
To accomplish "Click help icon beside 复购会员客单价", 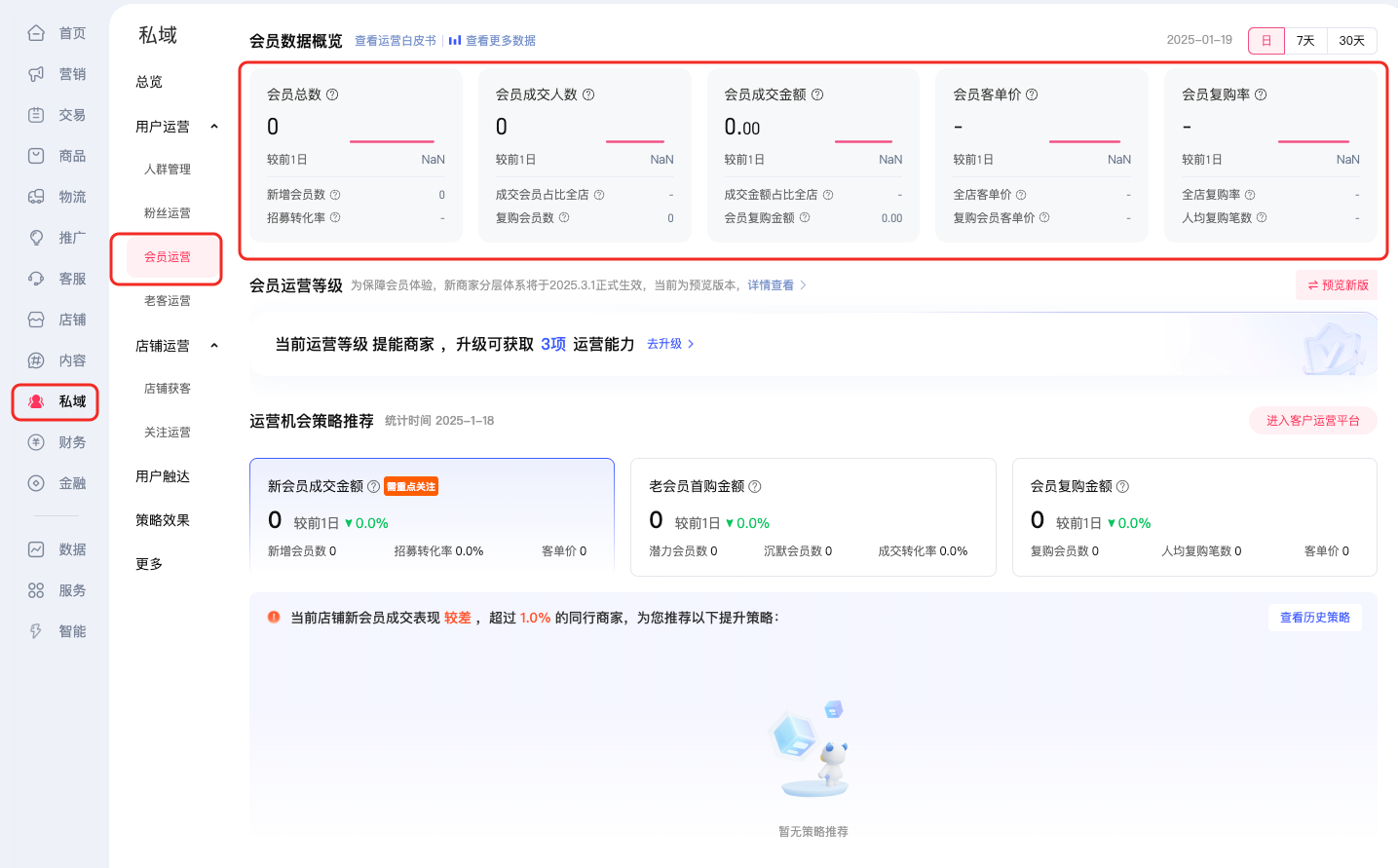I will point(1044,218).
